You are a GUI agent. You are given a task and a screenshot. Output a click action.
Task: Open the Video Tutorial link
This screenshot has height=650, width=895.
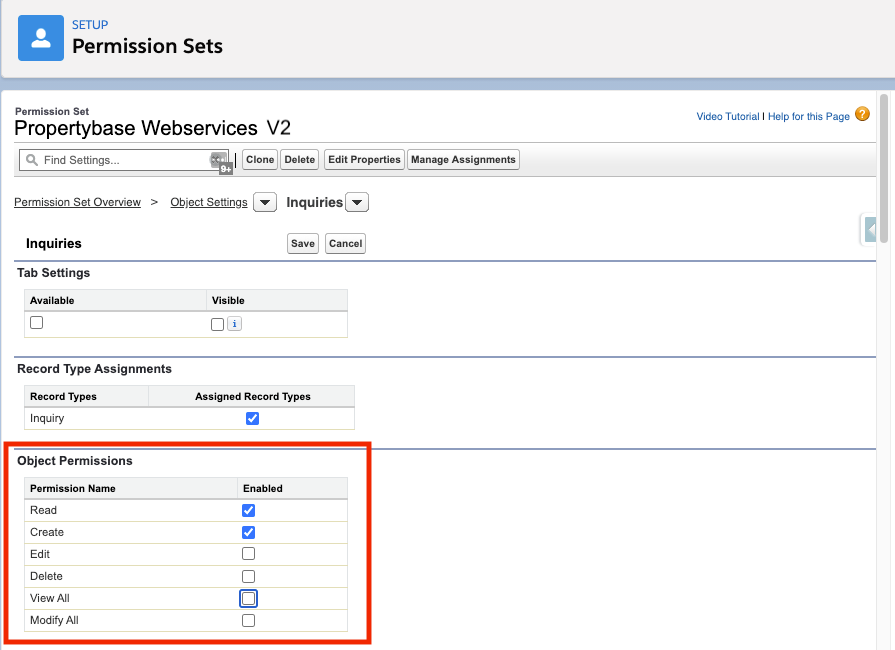727,116
